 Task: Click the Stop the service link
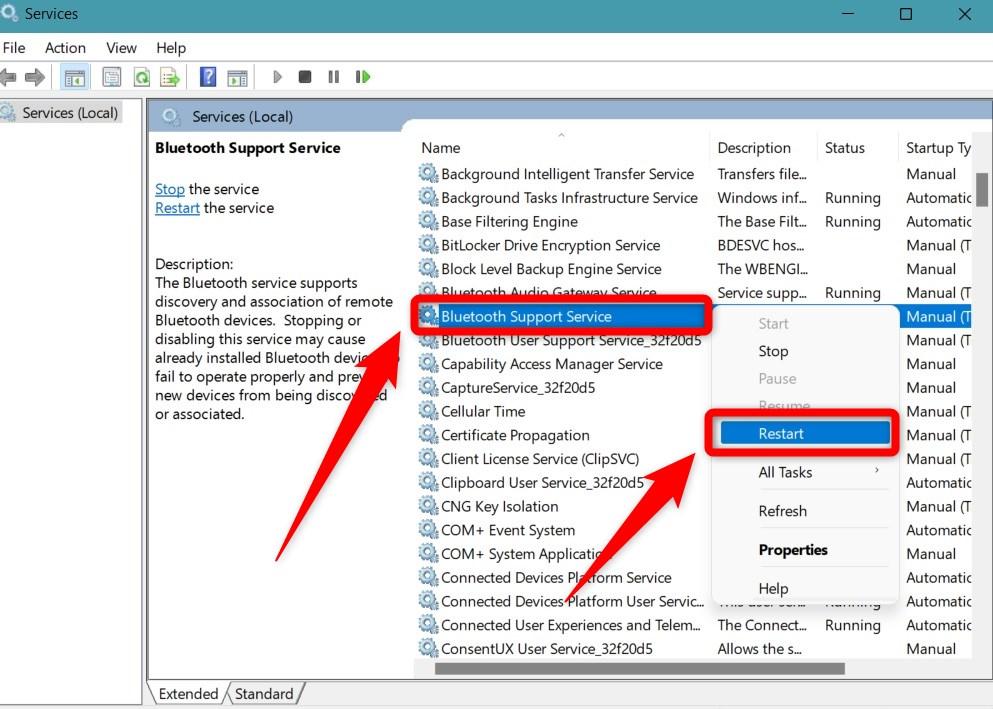coord(170,189)
